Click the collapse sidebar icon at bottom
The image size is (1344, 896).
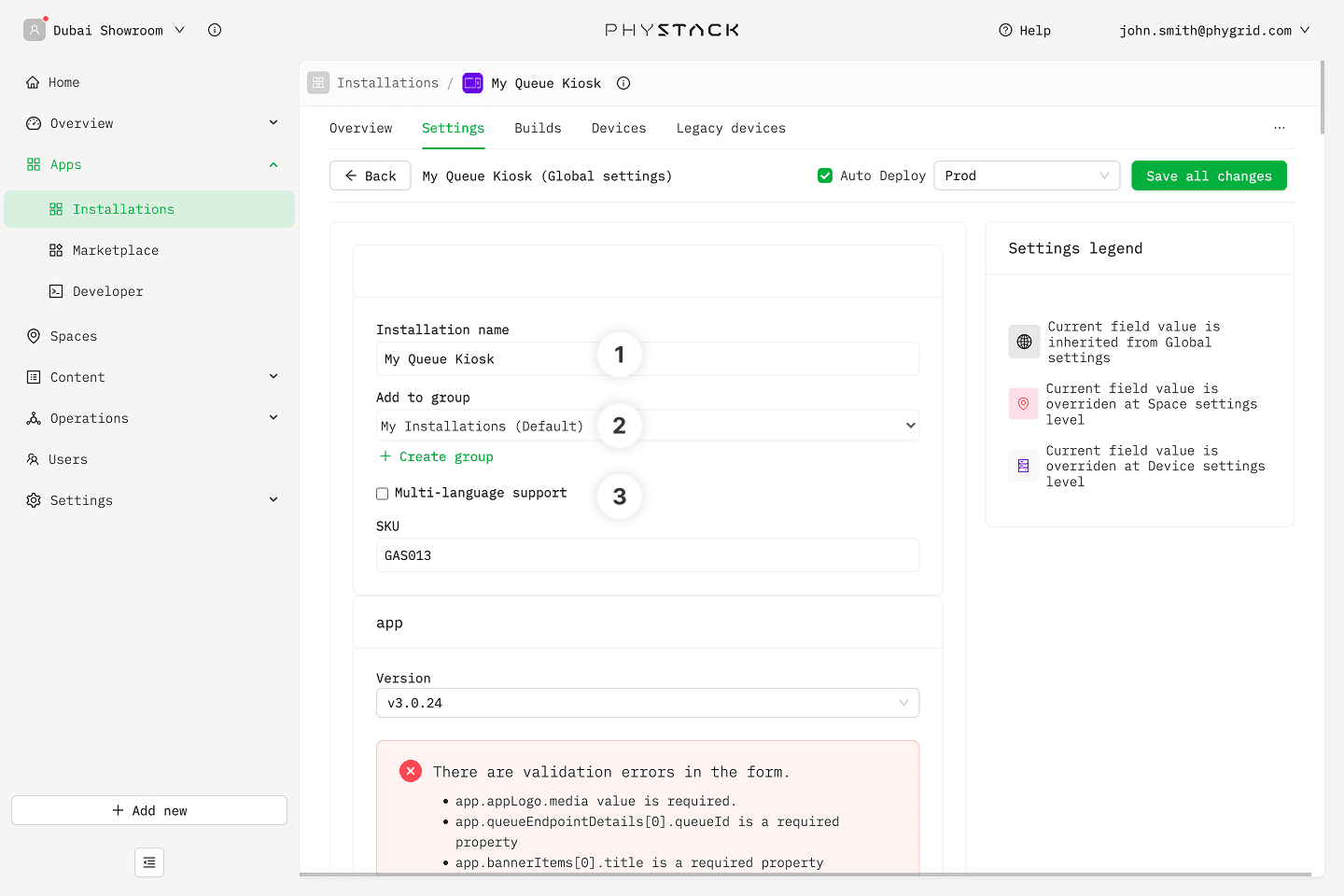click(x=149, y=862)
